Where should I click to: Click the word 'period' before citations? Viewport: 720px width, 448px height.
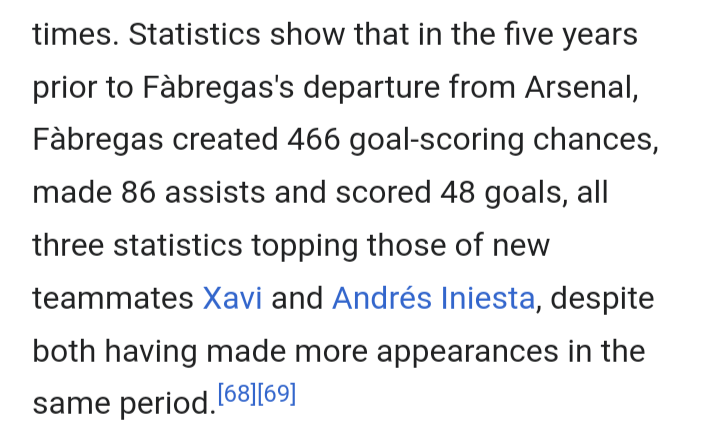(x=164, y=404)
